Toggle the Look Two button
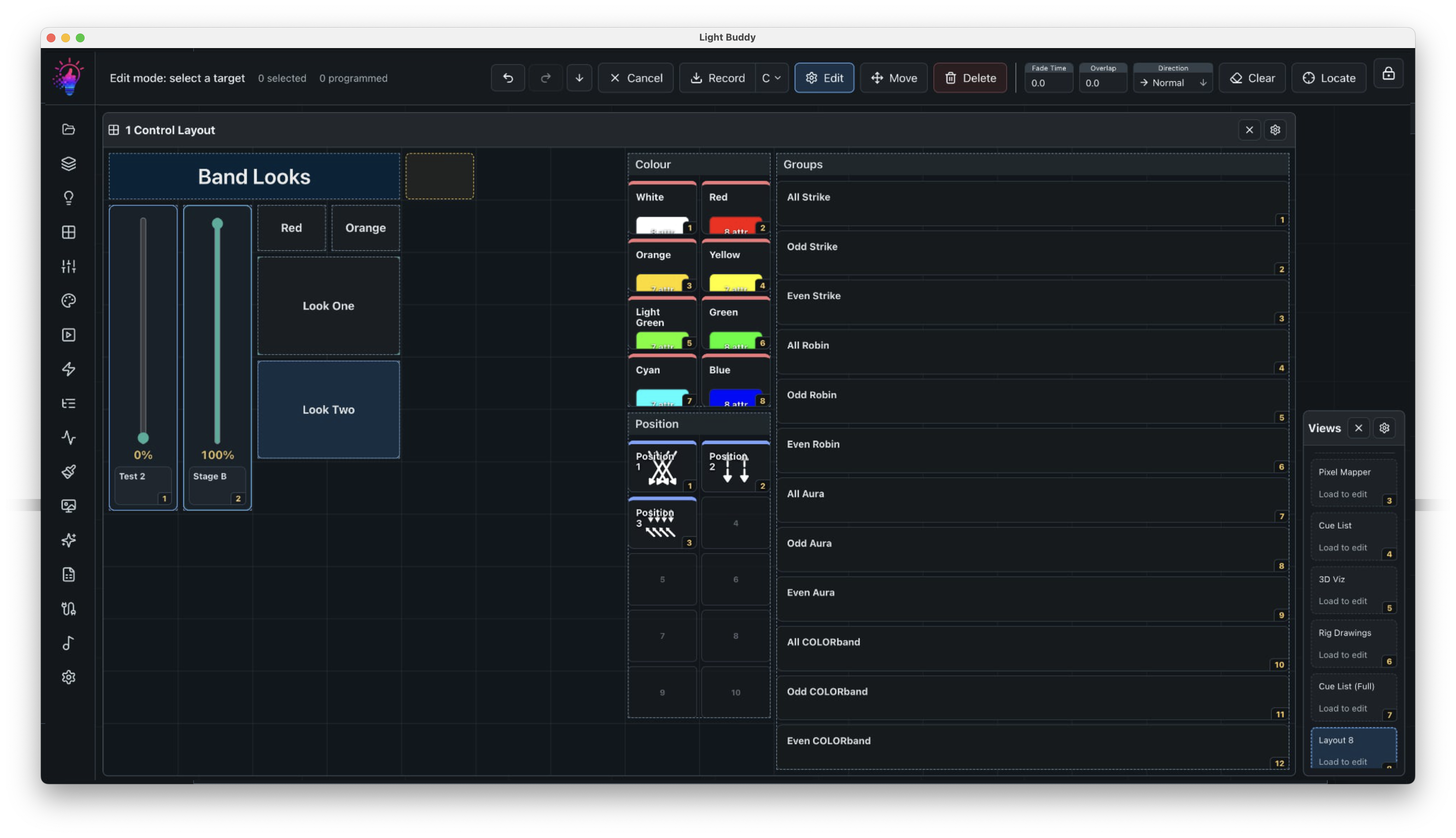 tap(328, 410)
